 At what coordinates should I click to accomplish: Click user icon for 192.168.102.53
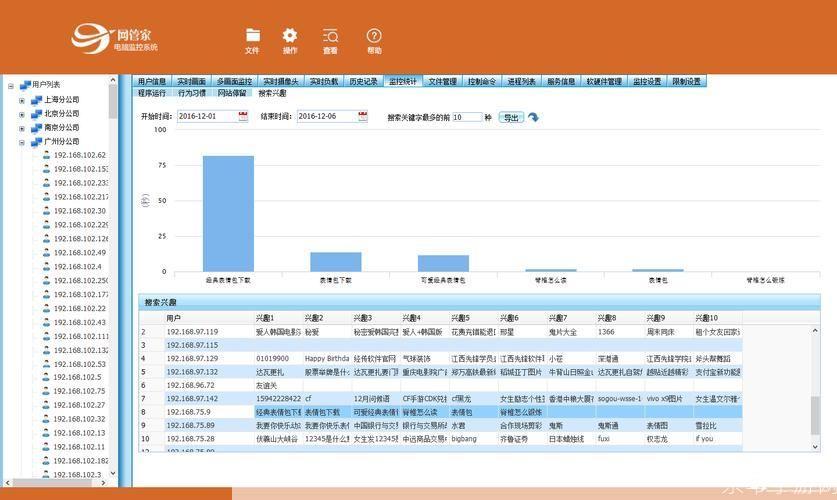click(x=46, y=364)
